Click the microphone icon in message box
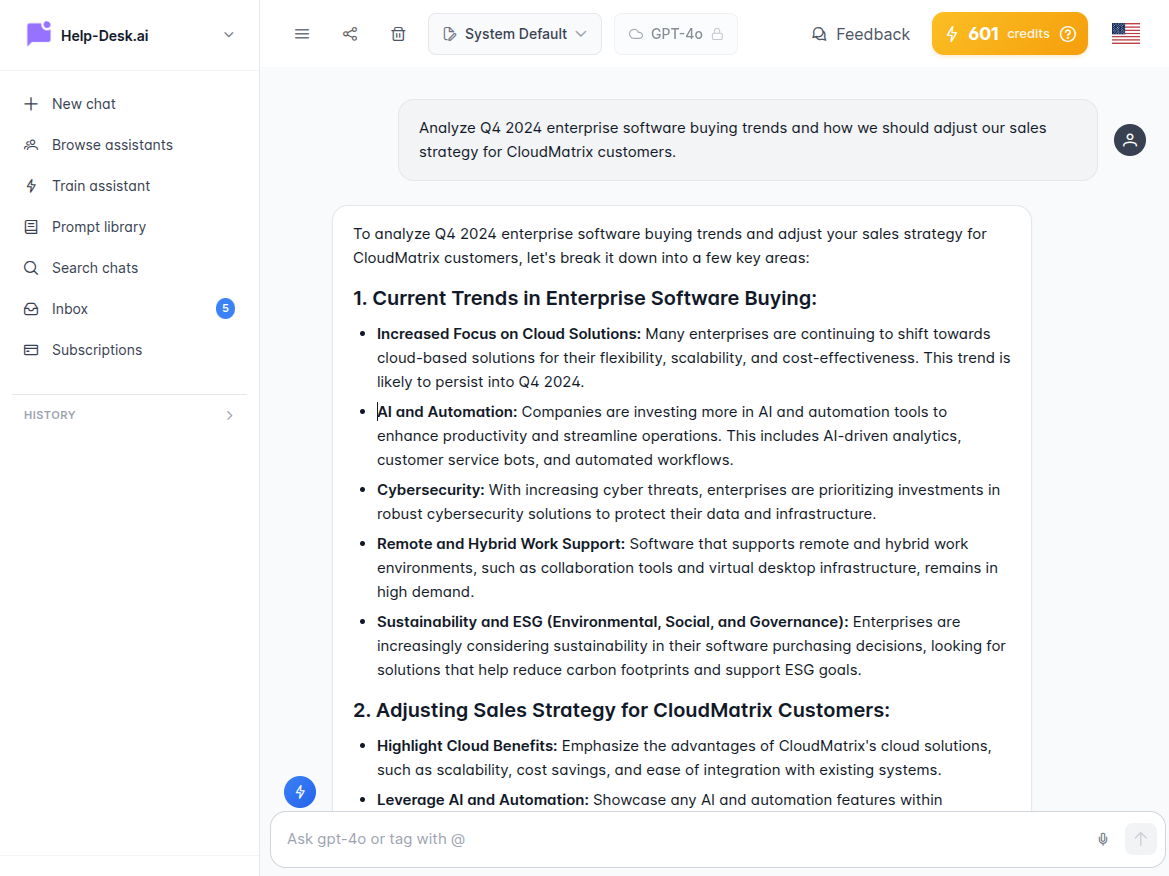Image resolution: width=1169 pixels, height=876 pixels. pos(1103,839)
